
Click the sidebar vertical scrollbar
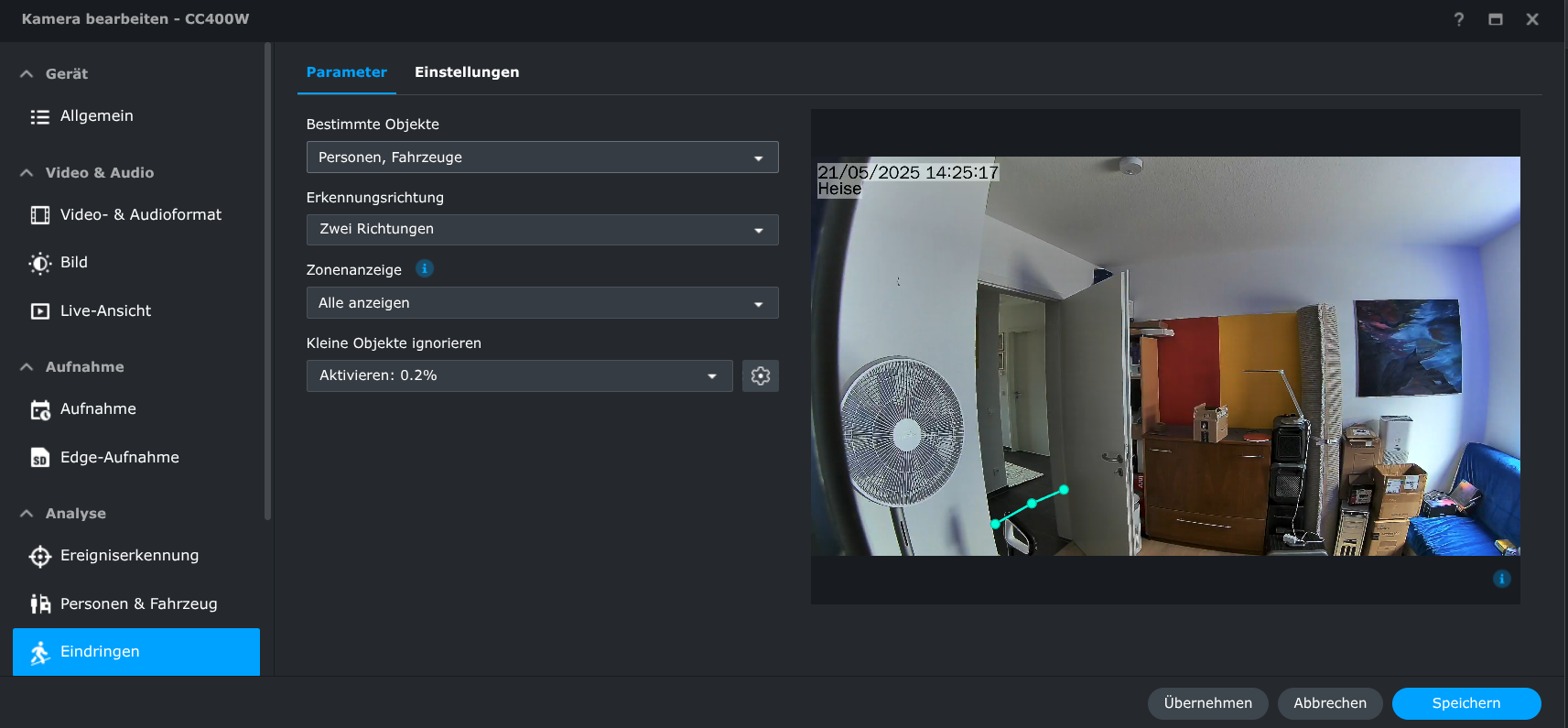point(267,275)
